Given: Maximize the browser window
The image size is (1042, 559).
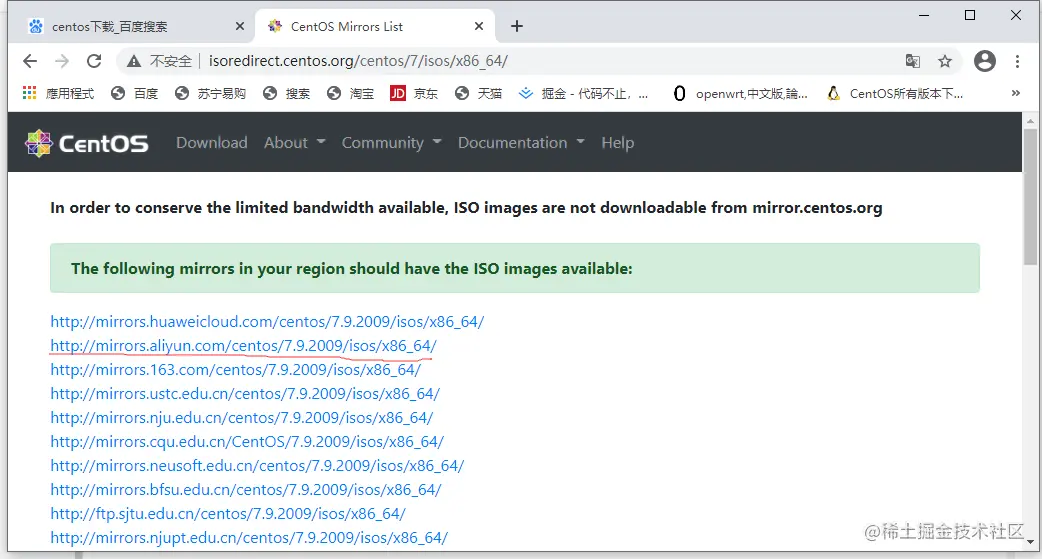Looking at the screenshot, I should pyautogui.click(x=970, y=15).
